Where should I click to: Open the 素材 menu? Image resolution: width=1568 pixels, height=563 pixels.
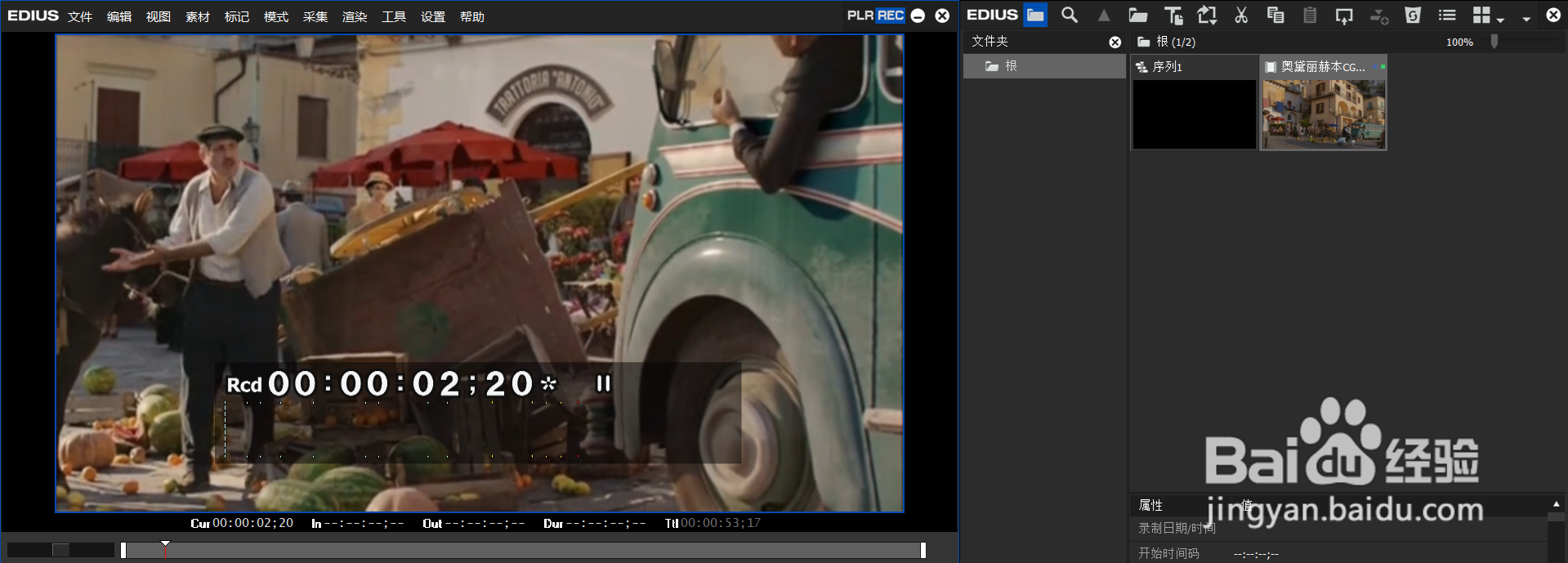click(198, 16)
